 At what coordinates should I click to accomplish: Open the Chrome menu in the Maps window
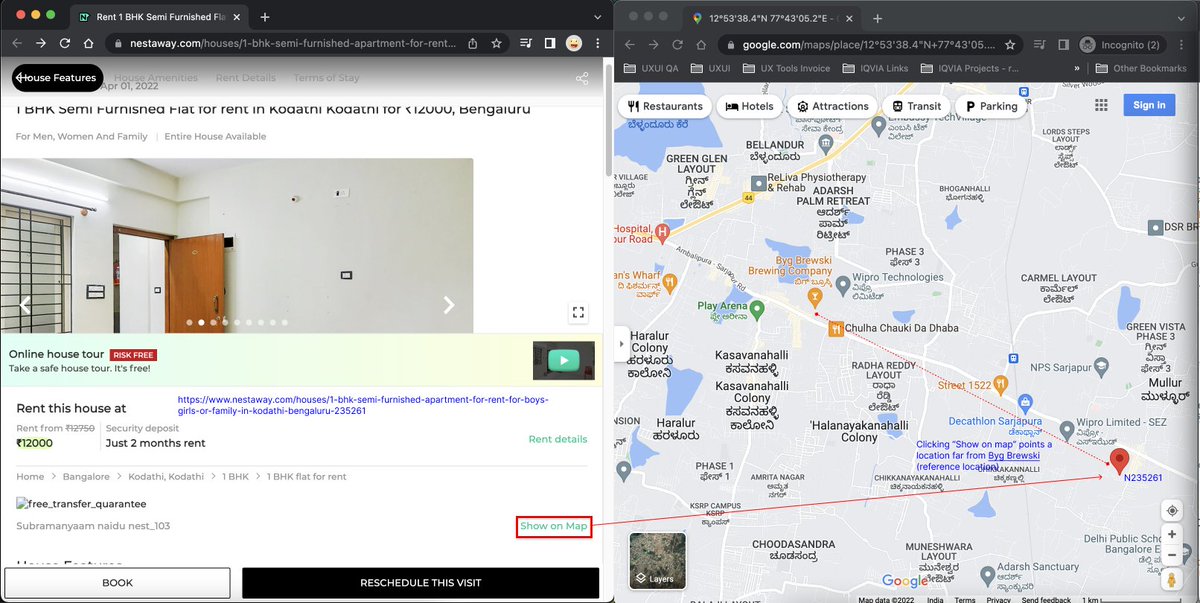point(1184,45)
